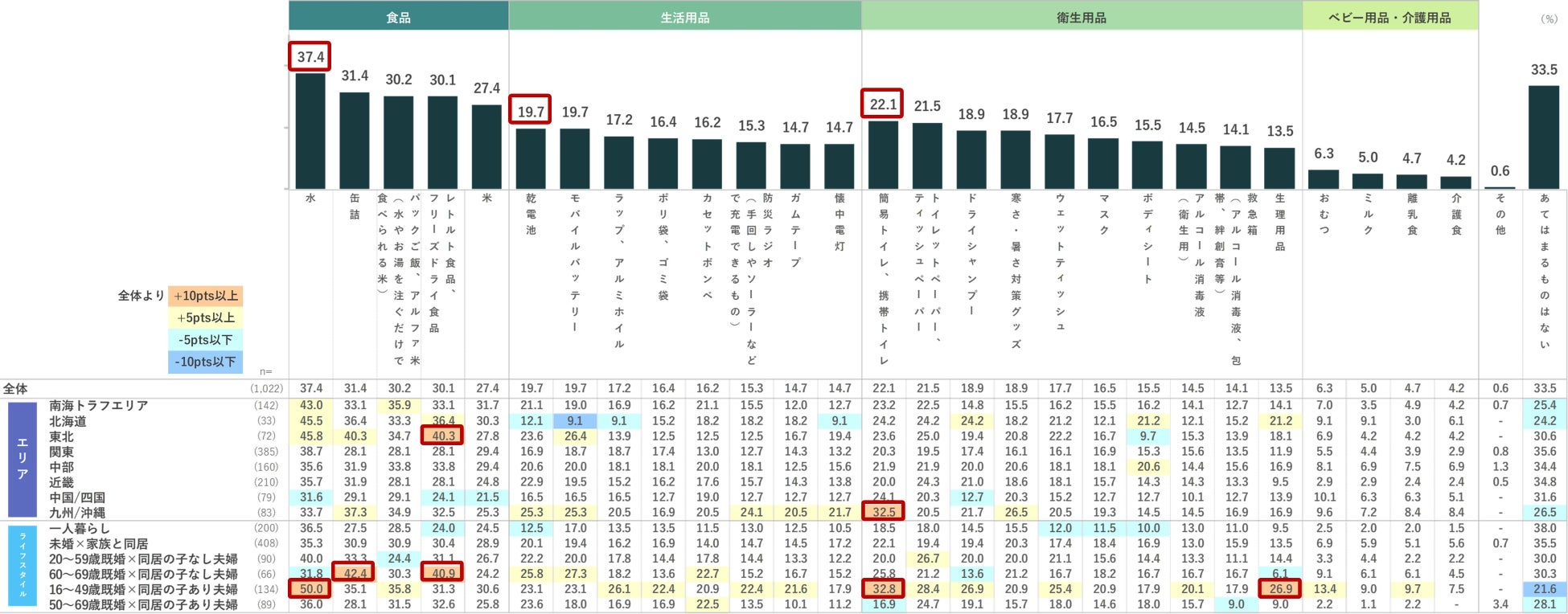Viewport: 1568px width, 614px height.
Task: Click the (408) sample size value
Action: [266, 544]
